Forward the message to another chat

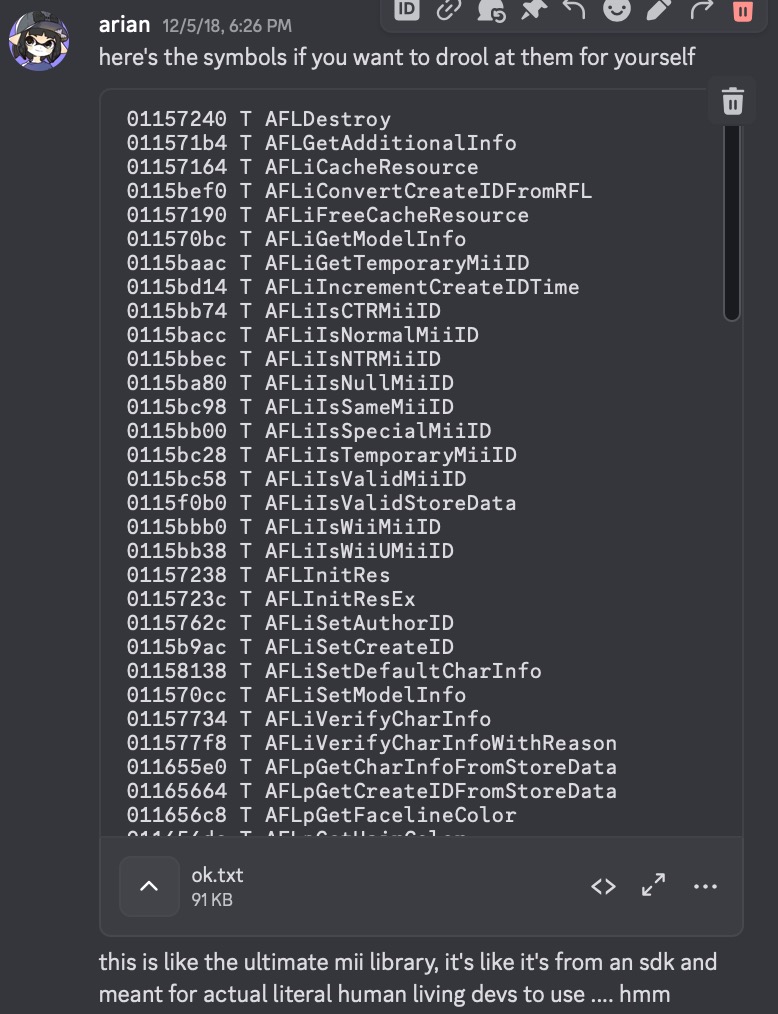click(x=700, y=9)
